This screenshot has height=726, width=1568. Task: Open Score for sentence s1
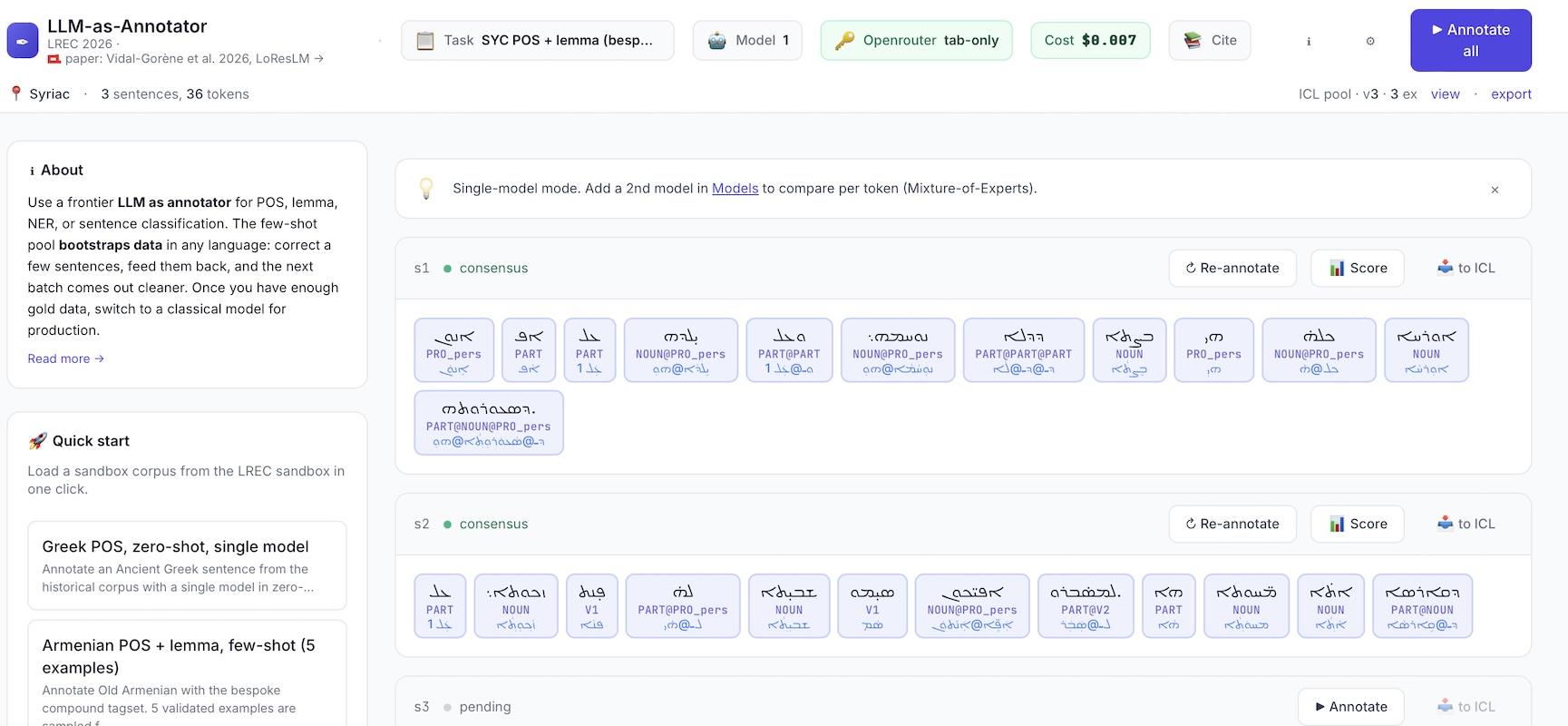[x=1358, y=268]
